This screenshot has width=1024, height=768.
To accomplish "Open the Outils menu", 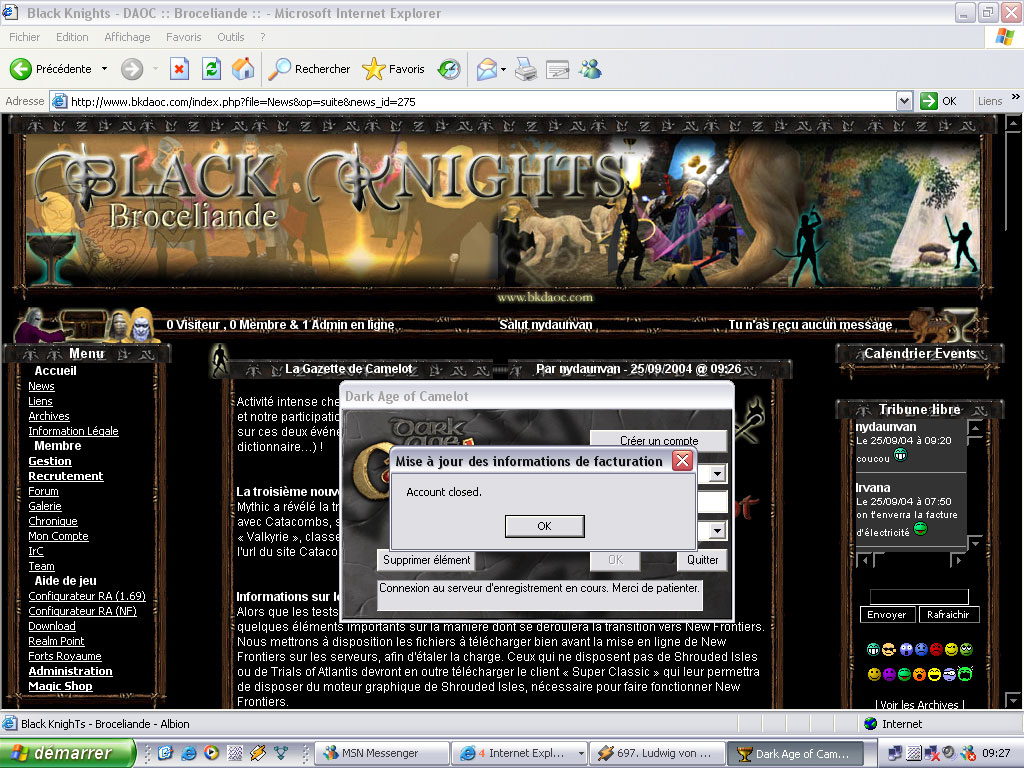I will point(231,37).
